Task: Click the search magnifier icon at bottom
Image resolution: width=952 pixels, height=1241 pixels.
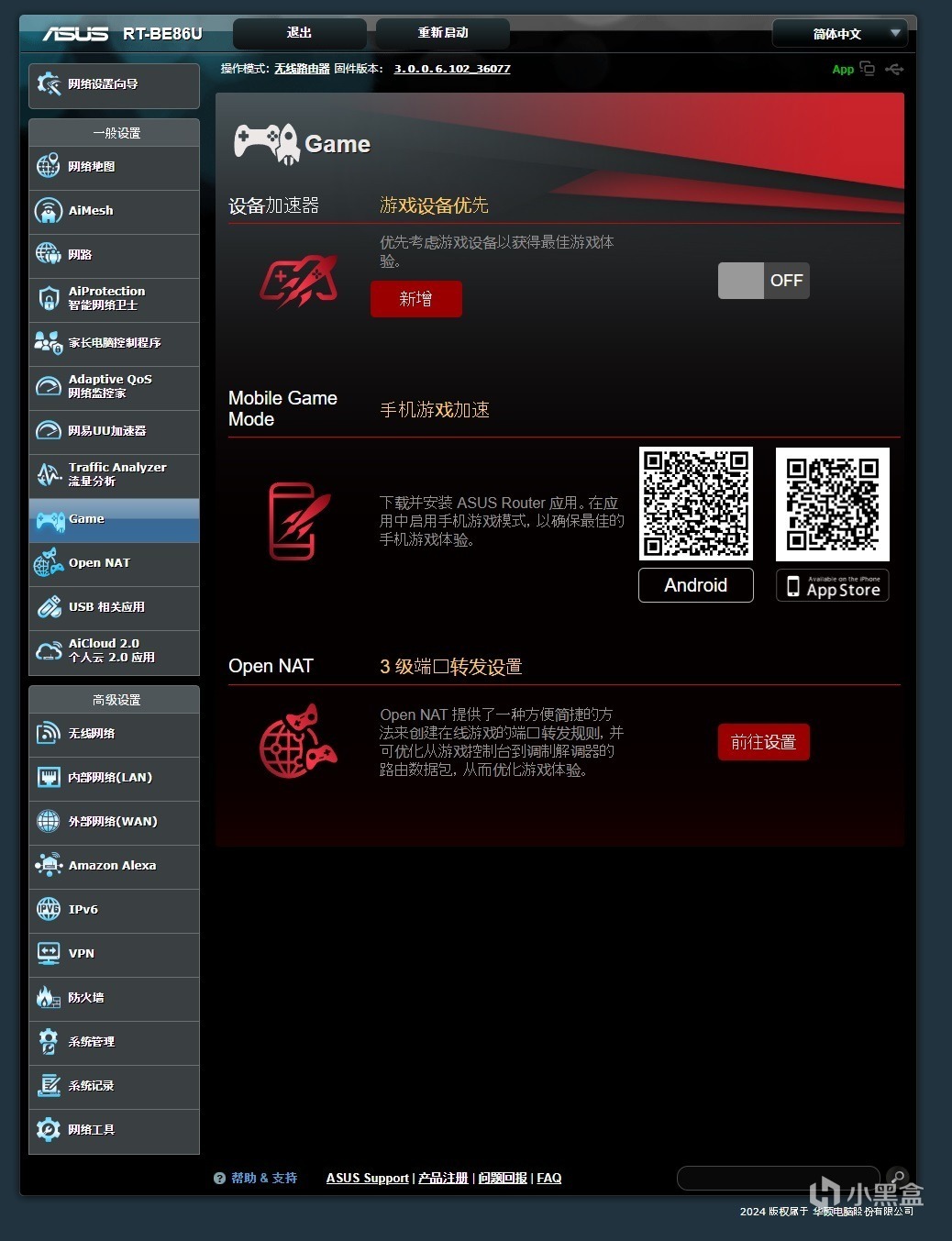Action: pyautogui.click(x=898, y=1177)
